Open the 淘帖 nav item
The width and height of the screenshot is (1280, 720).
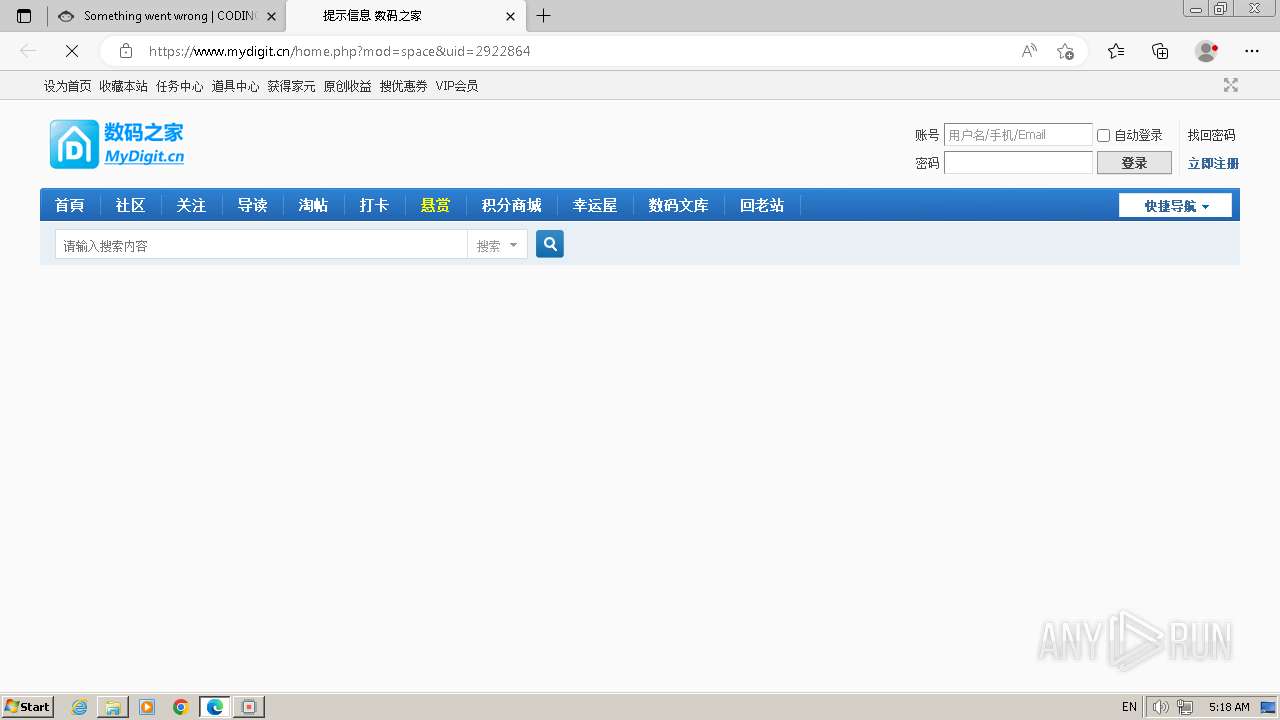pos(313,205)
